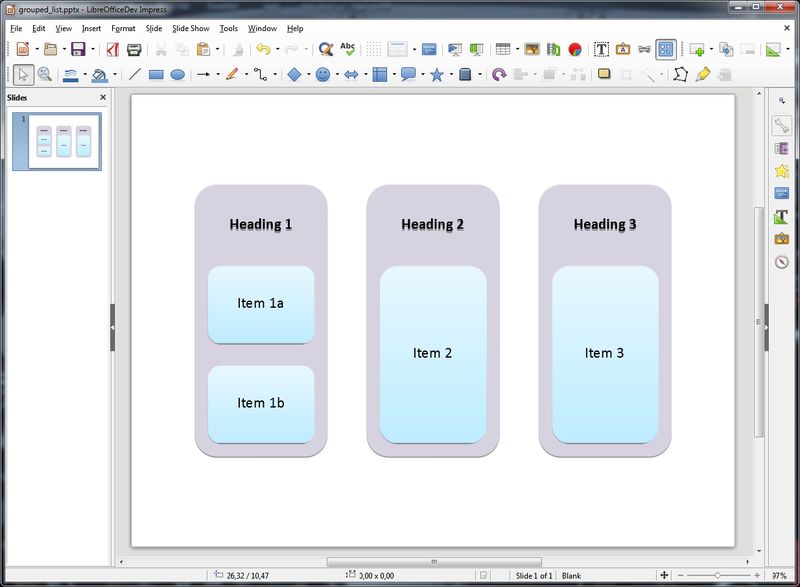Open sidebar Custom Animation star deck

coord(782,171)
